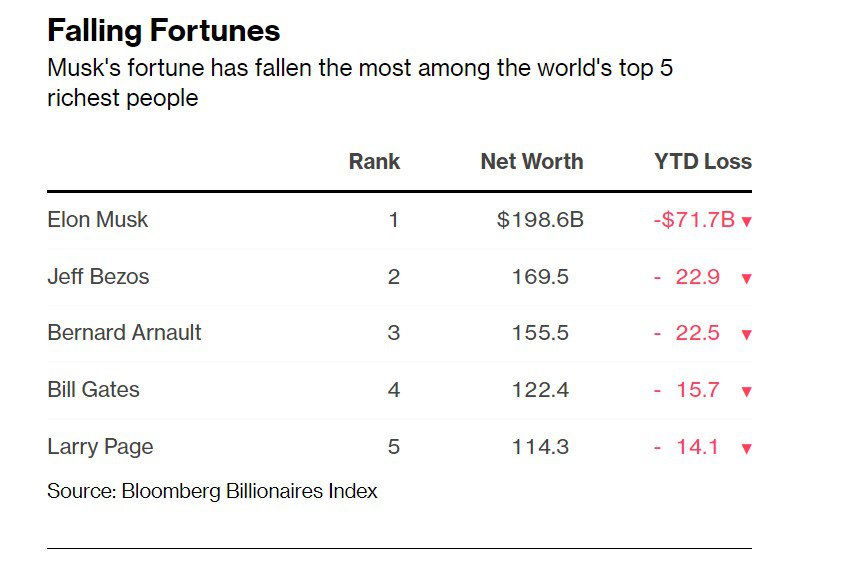Click the Falling Fortunes title

[164, 30]
